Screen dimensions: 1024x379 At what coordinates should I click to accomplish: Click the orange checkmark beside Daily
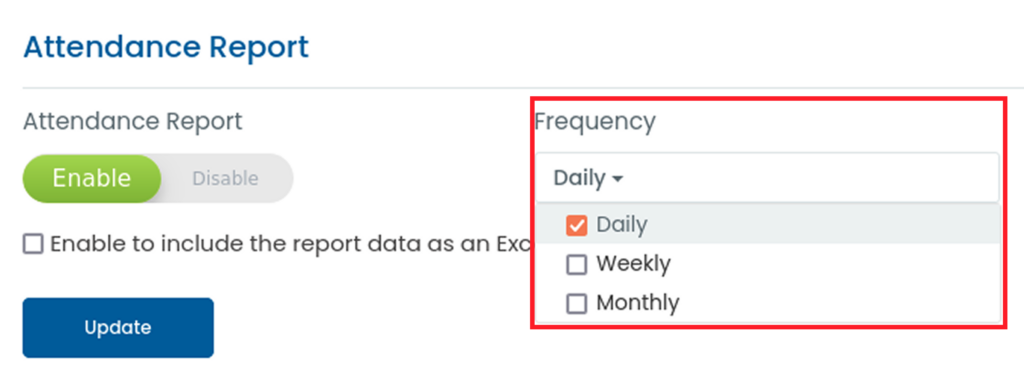coord(577,225)
